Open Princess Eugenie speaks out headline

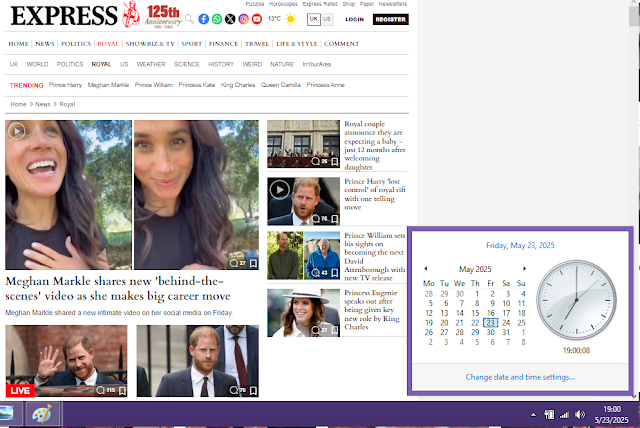pyautogui.click(x=372, y=310)
